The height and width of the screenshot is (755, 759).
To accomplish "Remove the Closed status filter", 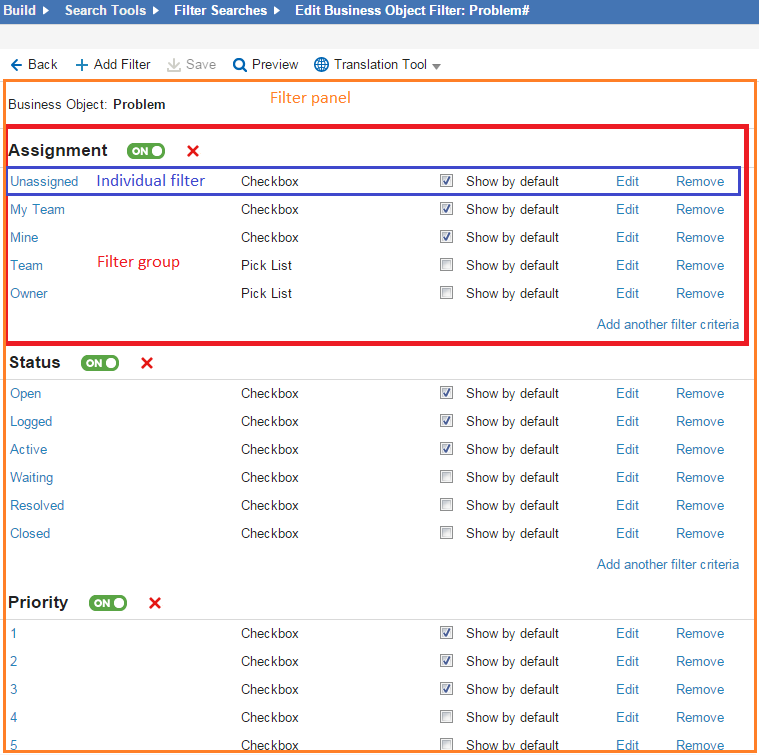I will tap(700, 533).
